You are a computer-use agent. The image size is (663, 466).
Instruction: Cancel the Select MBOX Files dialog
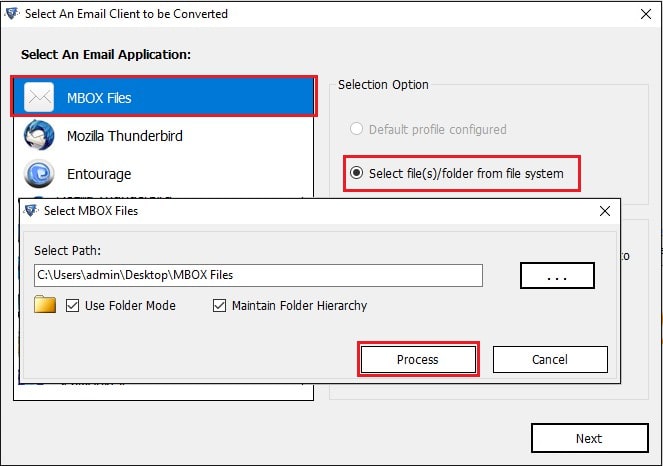(x=550, y=359)
